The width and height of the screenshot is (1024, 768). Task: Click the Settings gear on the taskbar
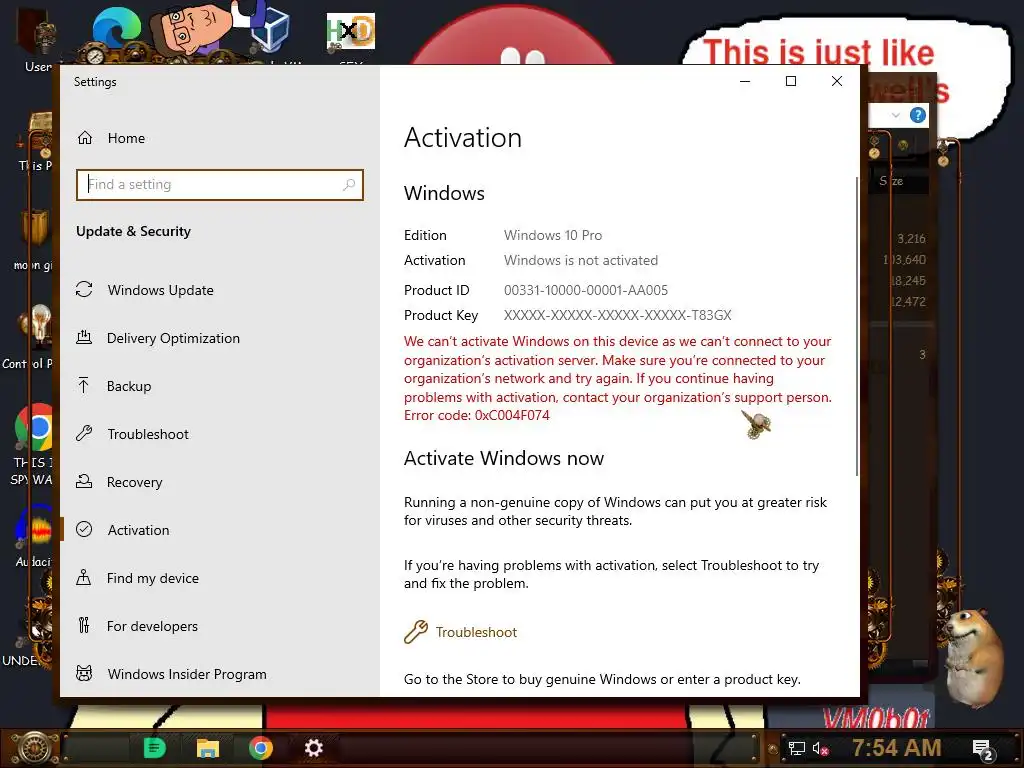[x=313, y=748]
